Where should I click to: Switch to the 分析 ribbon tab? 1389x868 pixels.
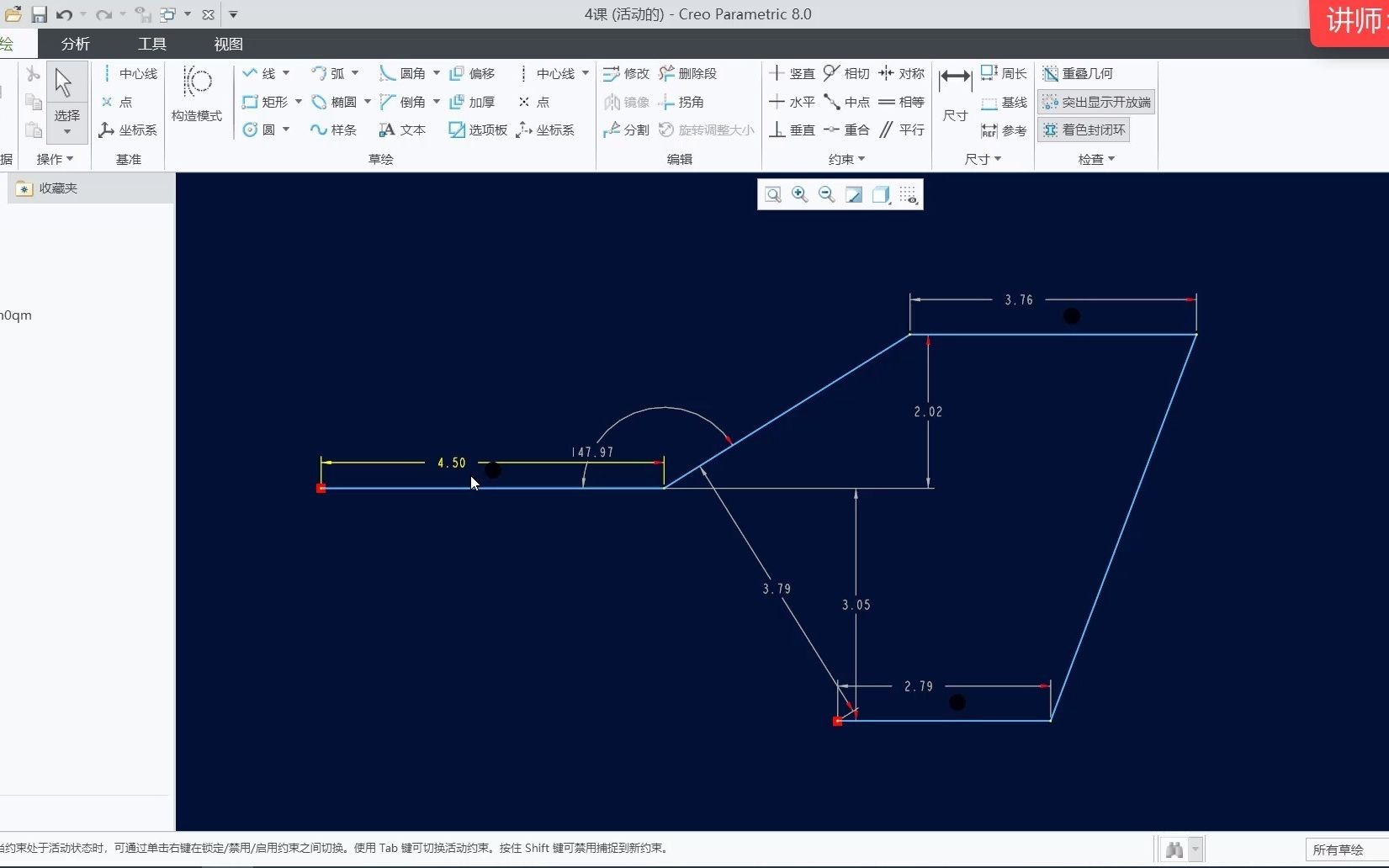click(x=75, y=44)
